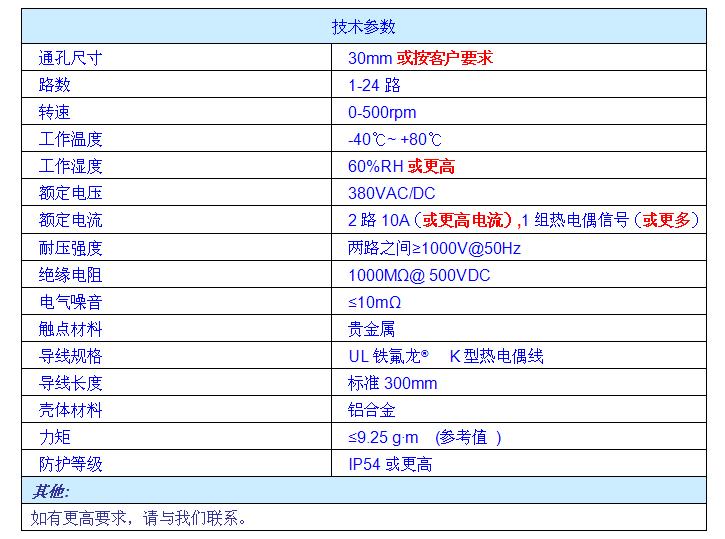Click the 如有更高要求，请与我们联系 note
The image size is (725, 539).
pyautogui.click(x=138, y=517)
